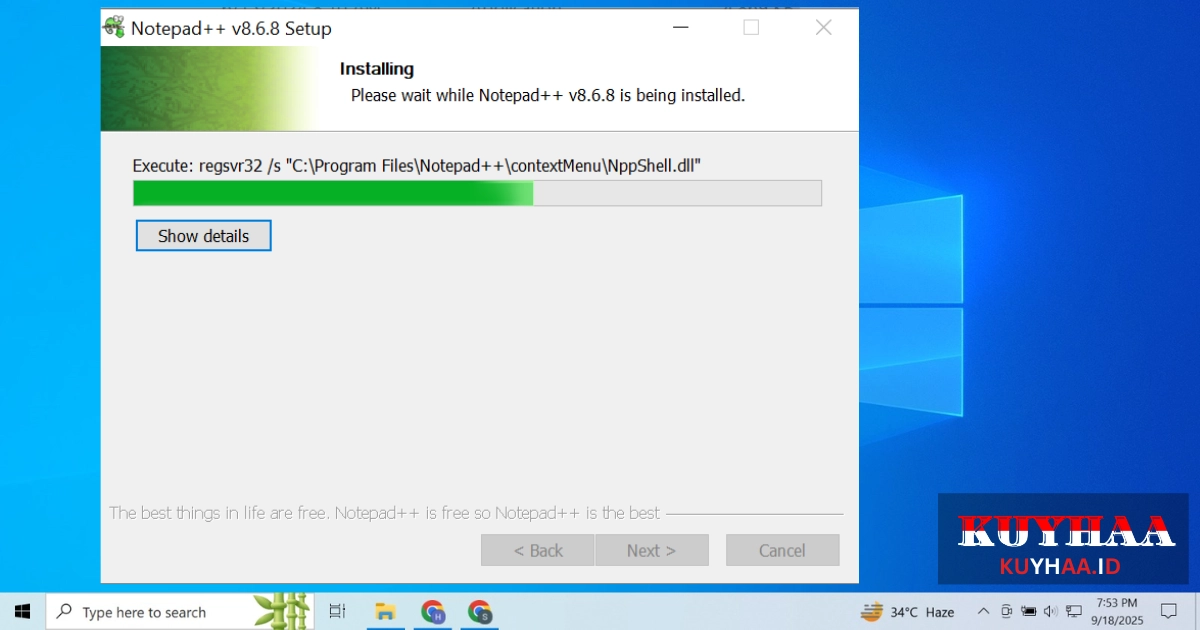
Task: Open the first Chrome profile taskbar icon
Action: [x=432, y=611]
